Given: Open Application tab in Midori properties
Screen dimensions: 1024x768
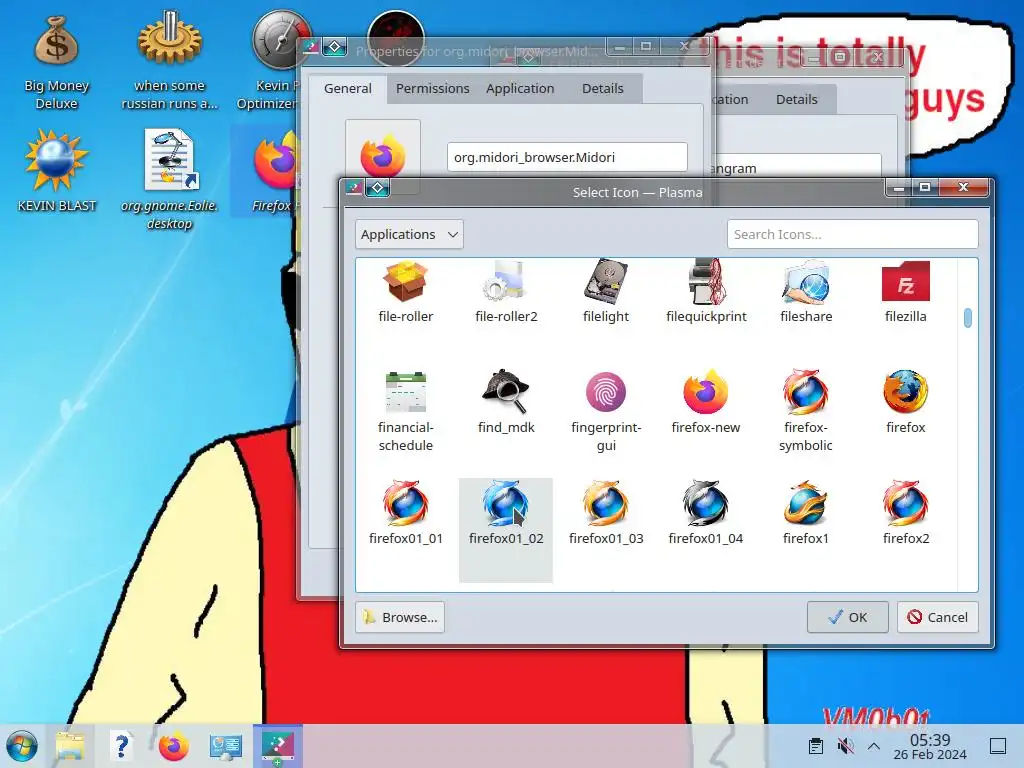Looking at the screenshot, I should click(520, 88).
